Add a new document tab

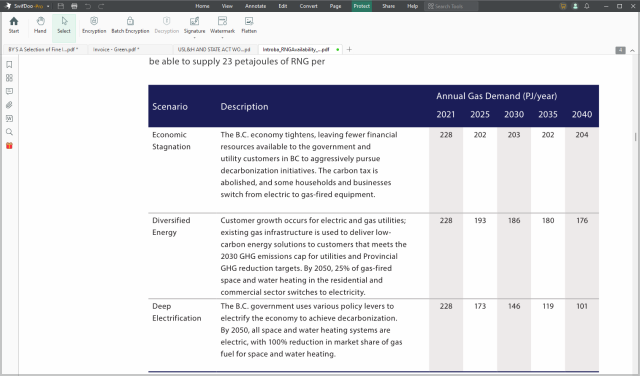(349, 49)
